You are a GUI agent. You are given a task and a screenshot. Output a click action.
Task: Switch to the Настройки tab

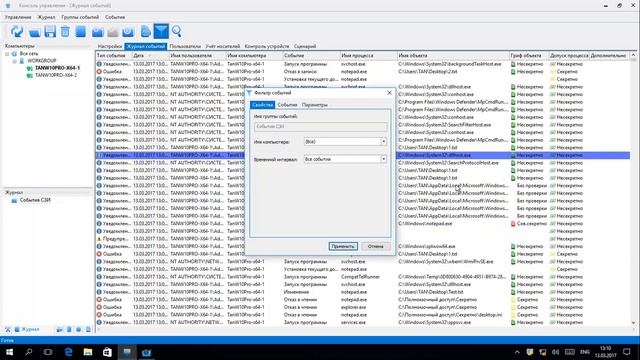point(110,47)
